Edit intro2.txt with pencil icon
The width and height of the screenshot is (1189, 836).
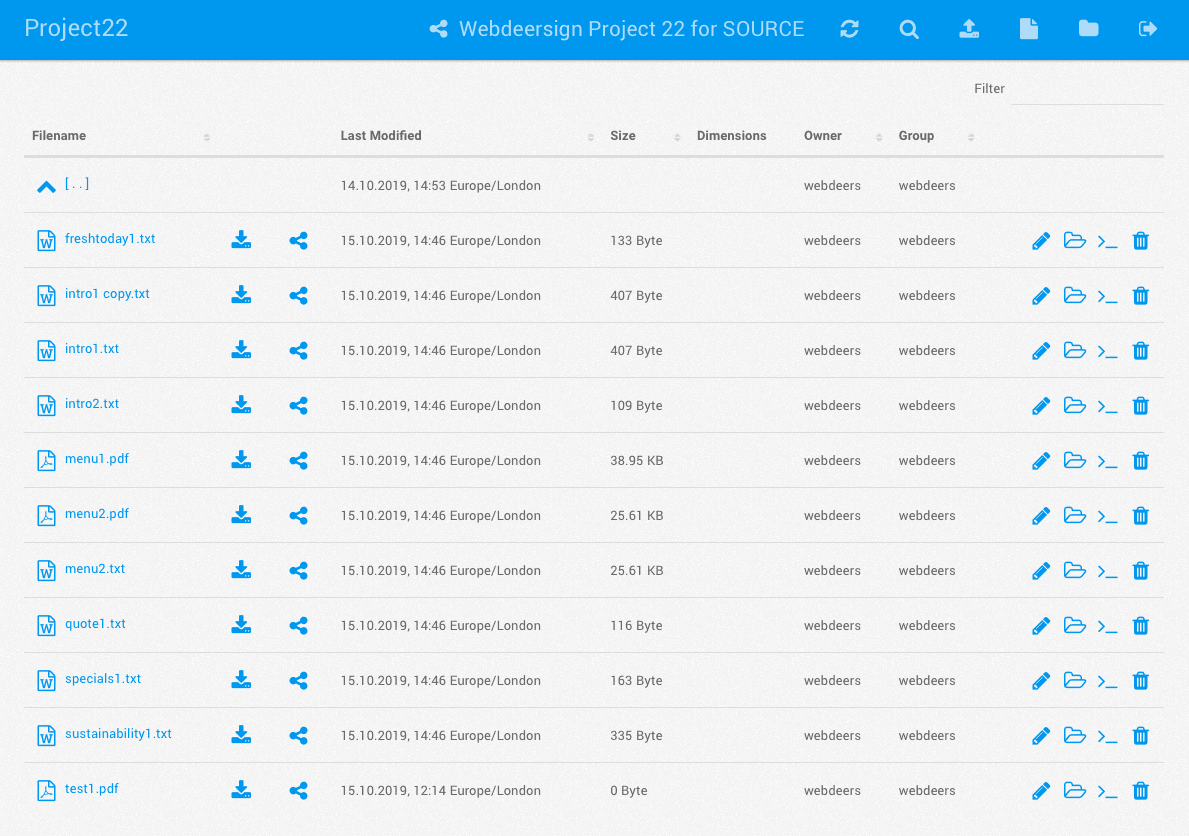click(1040, 406)
